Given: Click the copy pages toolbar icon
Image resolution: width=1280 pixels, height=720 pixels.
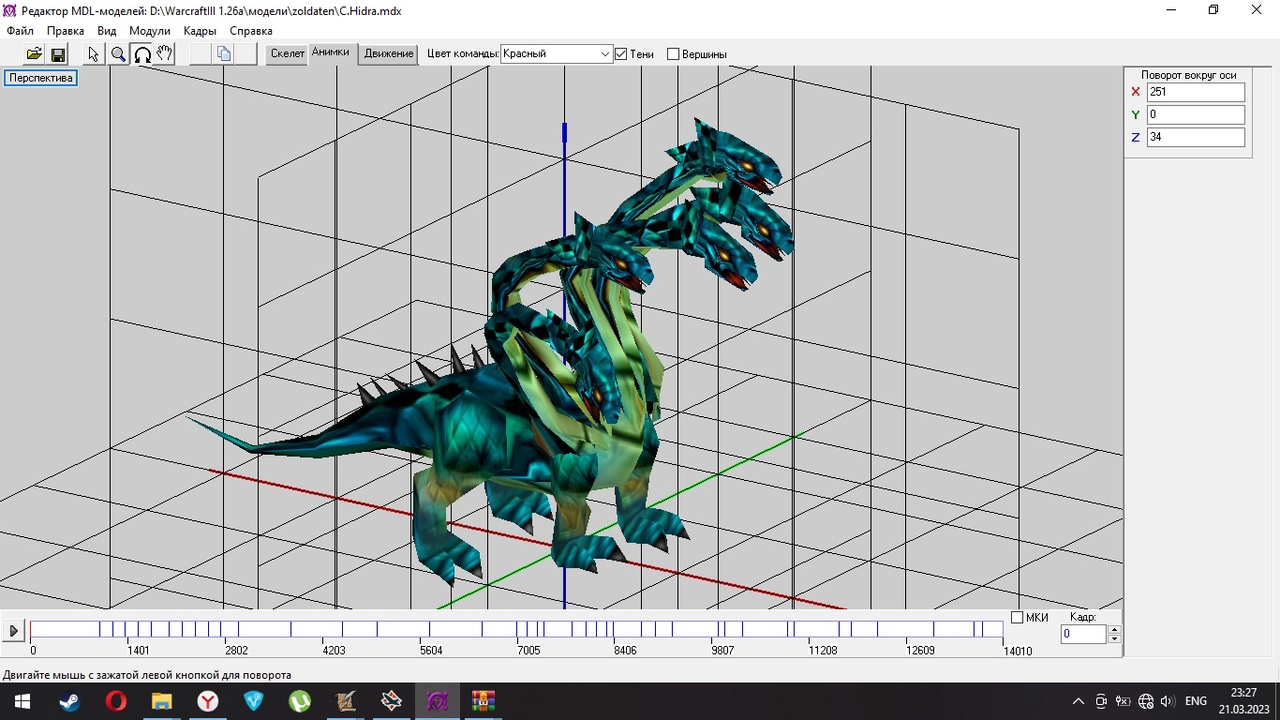Looking at the screenshot, I should [224, 54].
